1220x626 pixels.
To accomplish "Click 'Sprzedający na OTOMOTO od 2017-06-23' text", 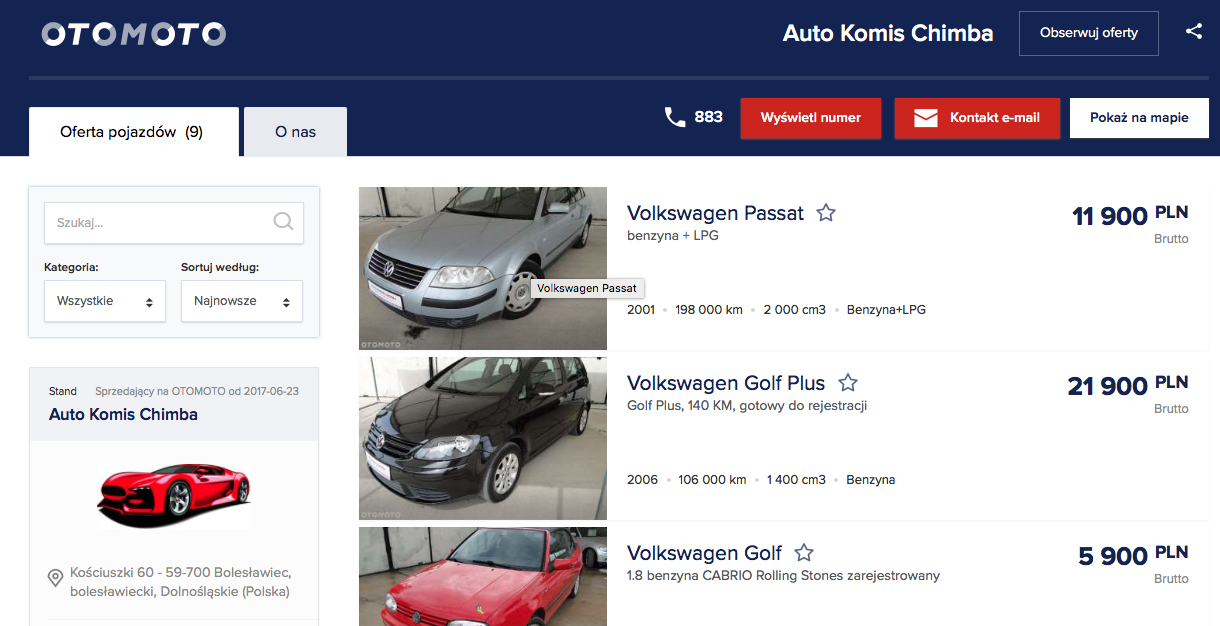I will [x=197, y=391].
